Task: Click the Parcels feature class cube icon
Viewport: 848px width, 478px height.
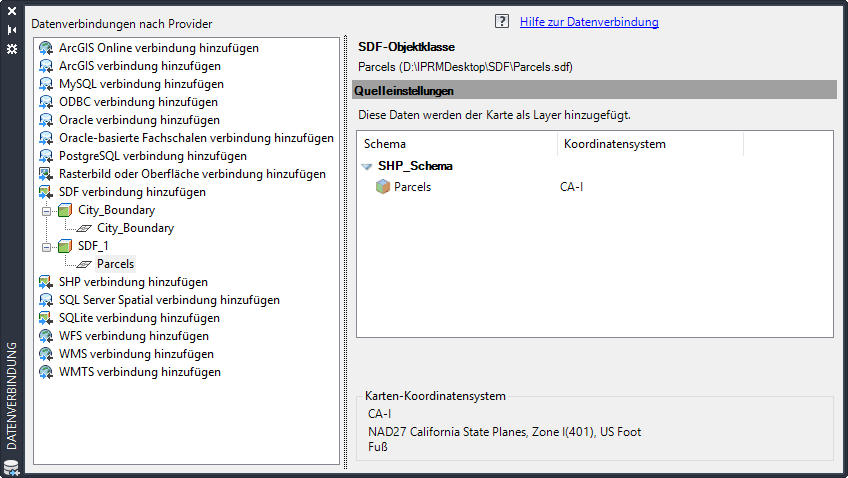Action: click(382, 187)
